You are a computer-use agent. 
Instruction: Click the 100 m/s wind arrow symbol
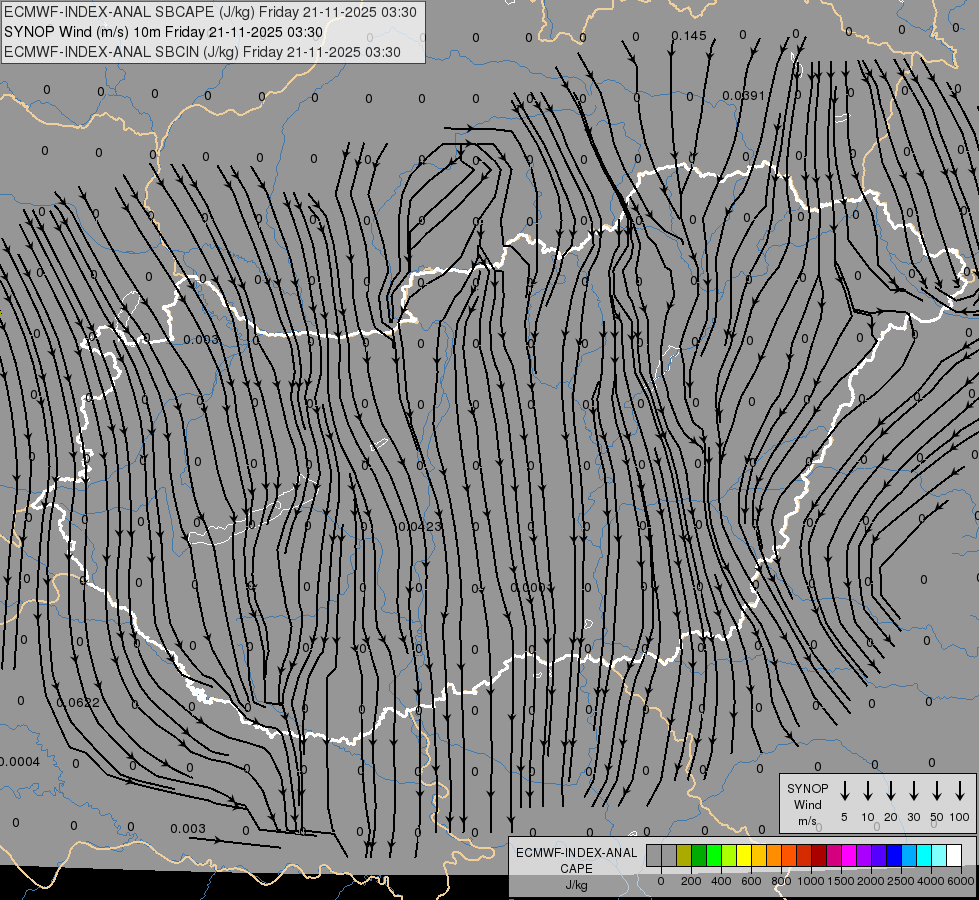(960, 791)
